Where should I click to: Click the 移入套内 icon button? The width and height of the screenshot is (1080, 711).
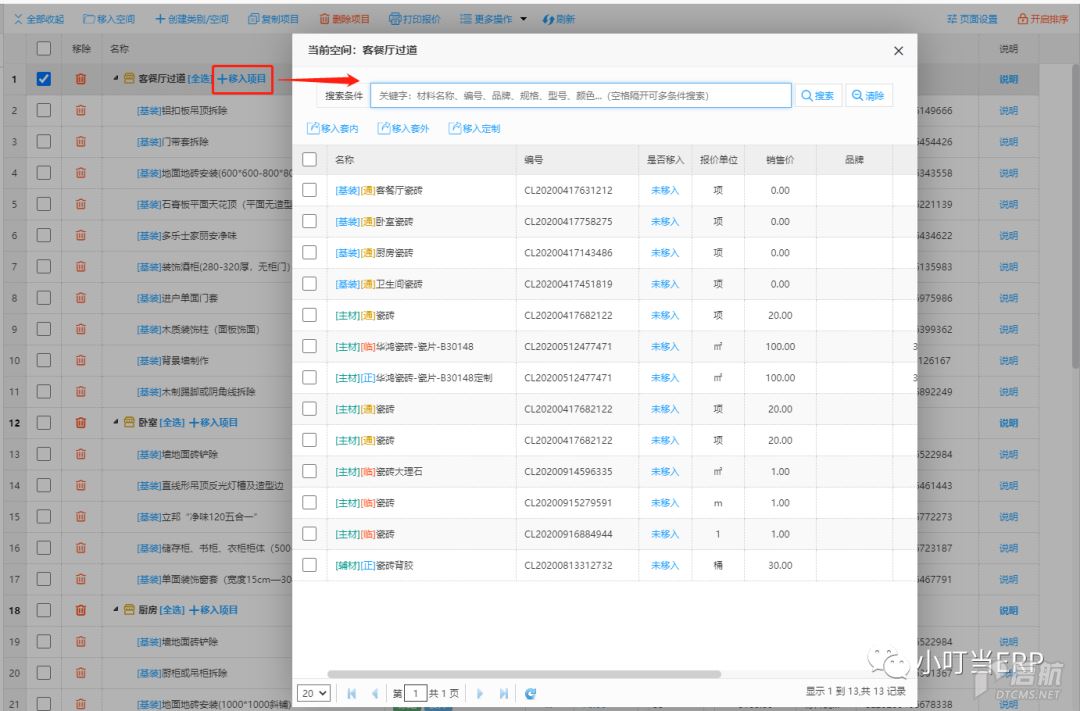click(x=333, y=128)
